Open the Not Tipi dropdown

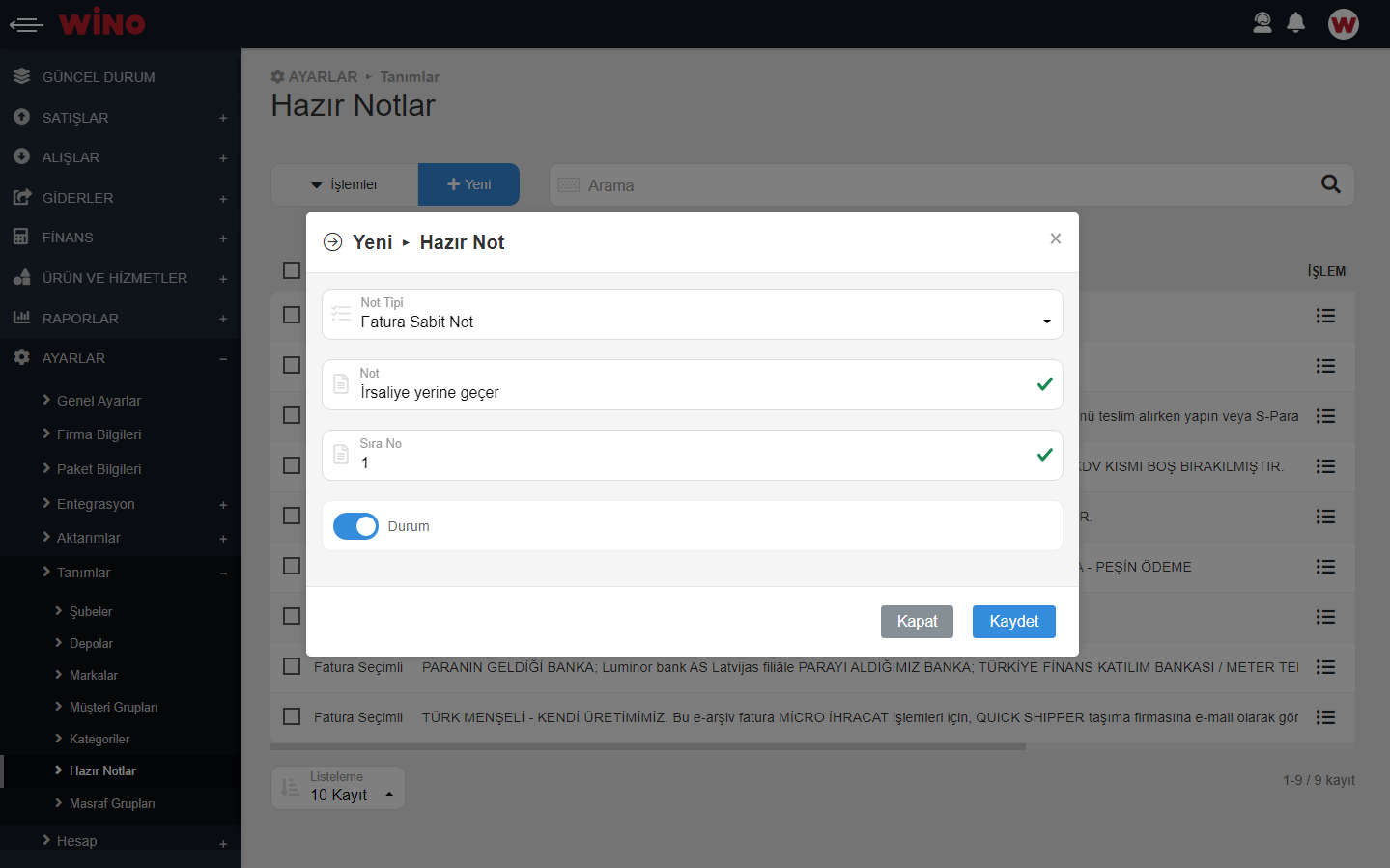coord(692,315)
